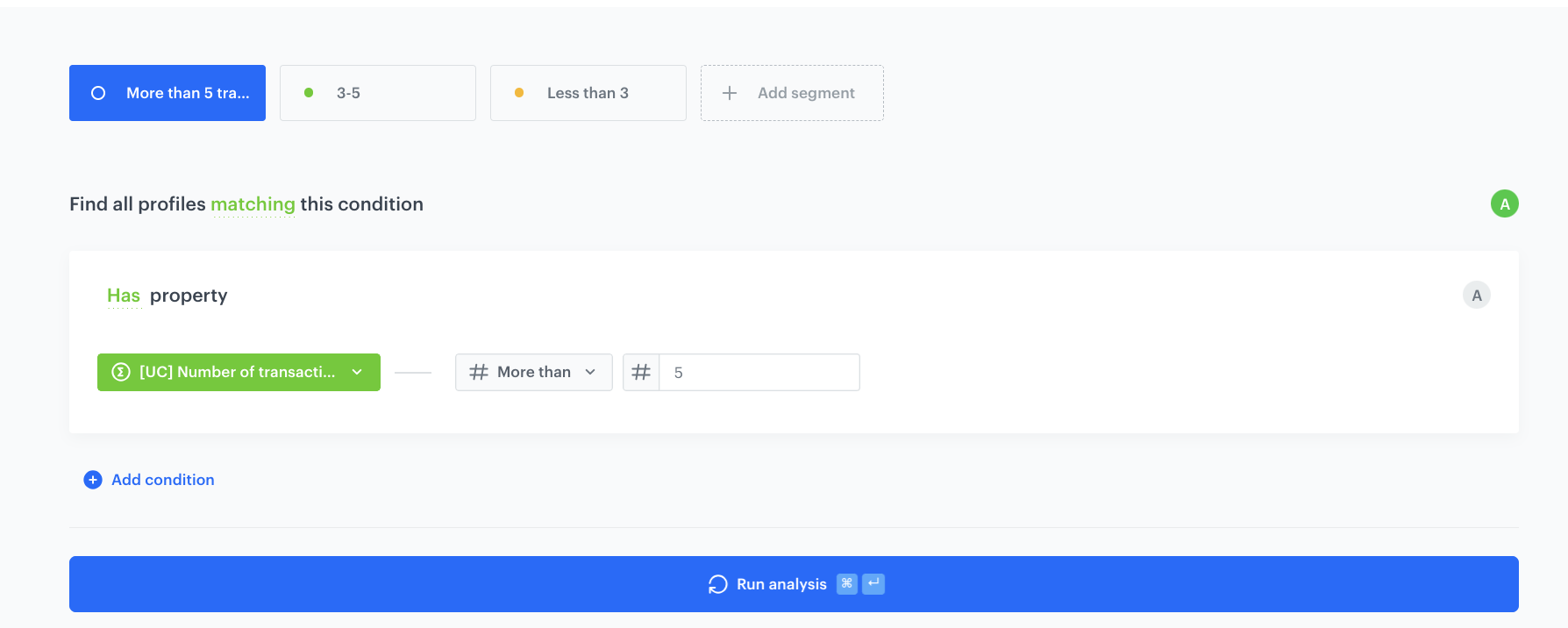
Task: Toggle the 'matching' condition keyword
Action: tap(253, 204)
